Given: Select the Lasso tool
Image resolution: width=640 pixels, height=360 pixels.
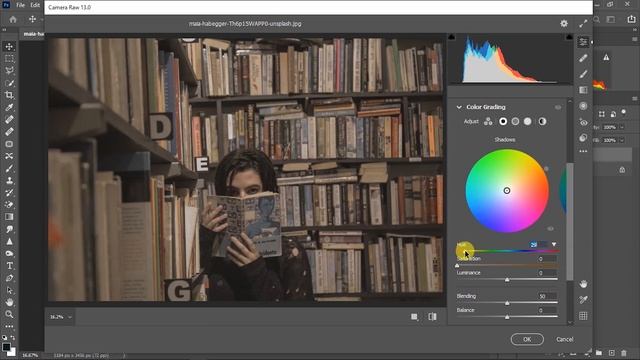Looking at the screenshot, I should (x=9, y=71).
